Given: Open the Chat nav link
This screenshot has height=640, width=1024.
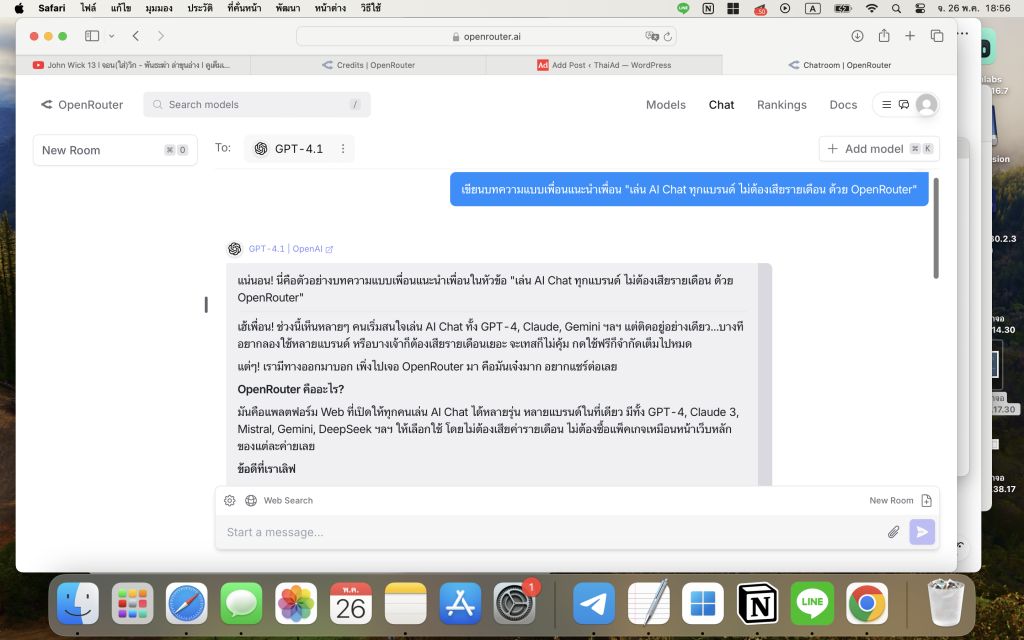Looking at the screenshot, I should point(721,104).
